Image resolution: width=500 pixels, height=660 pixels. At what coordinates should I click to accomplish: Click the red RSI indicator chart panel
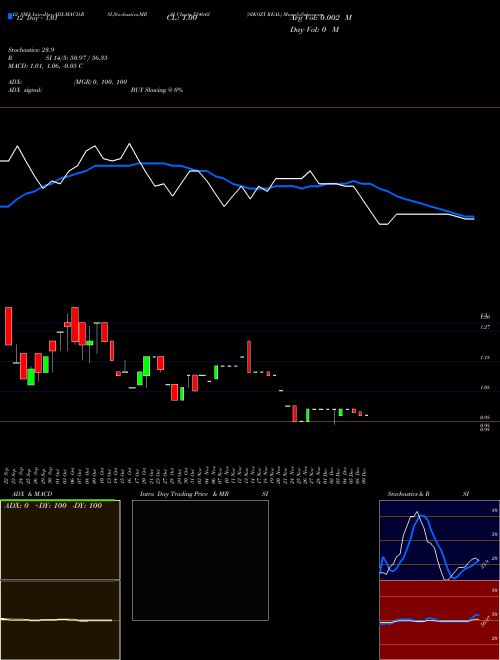439,620
